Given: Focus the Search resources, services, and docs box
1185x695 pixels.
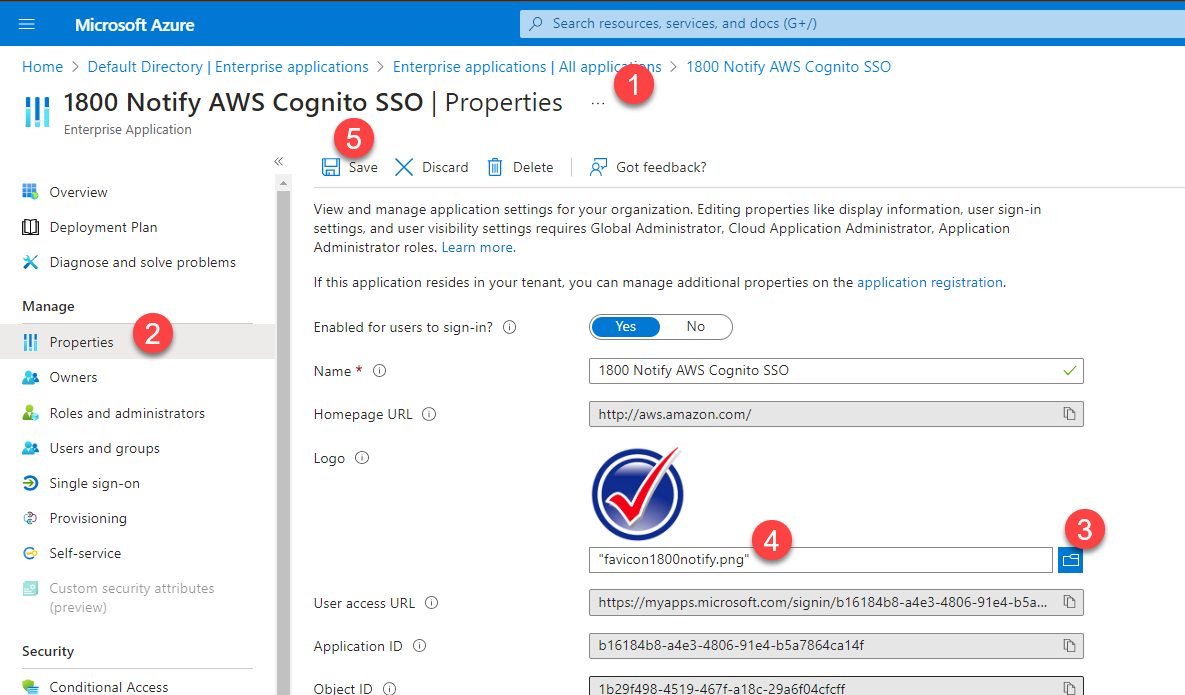Looking at the screenshot, I should (852, 23).
